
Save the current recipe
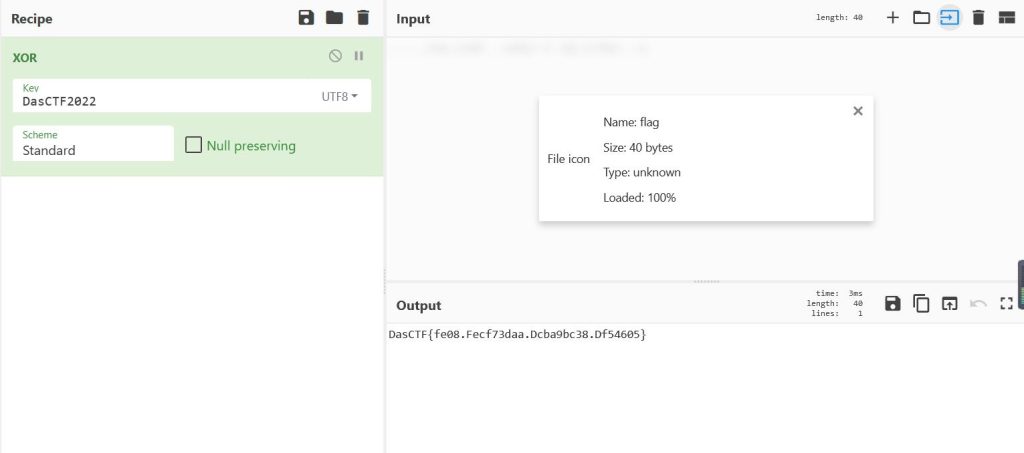tap(306, 18)
